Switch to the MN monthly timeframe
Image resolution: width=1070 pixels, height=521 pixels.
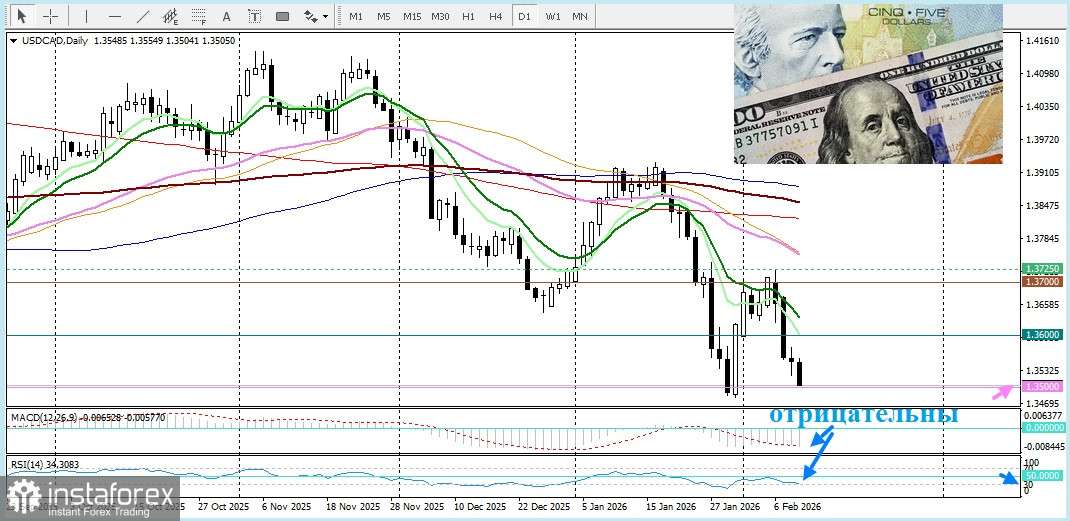click(x=580, y=16)
